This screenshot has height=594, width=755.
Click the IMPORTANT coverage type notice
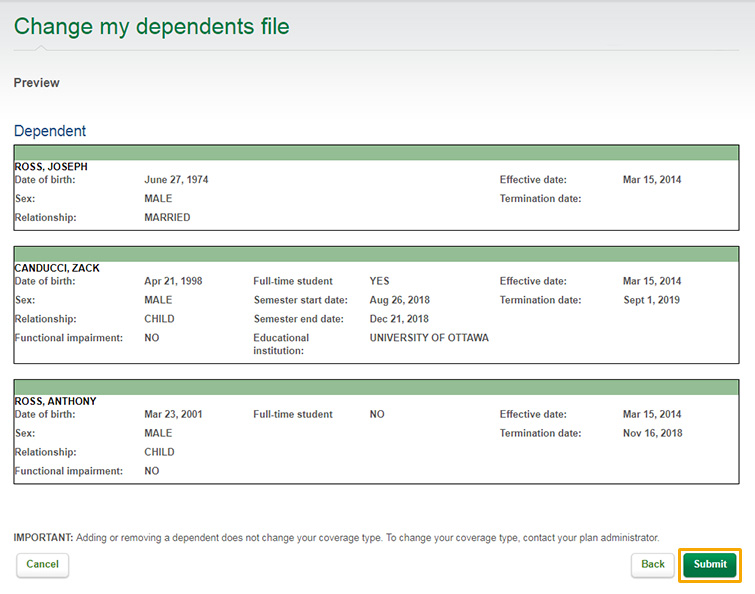coord(336,538)
